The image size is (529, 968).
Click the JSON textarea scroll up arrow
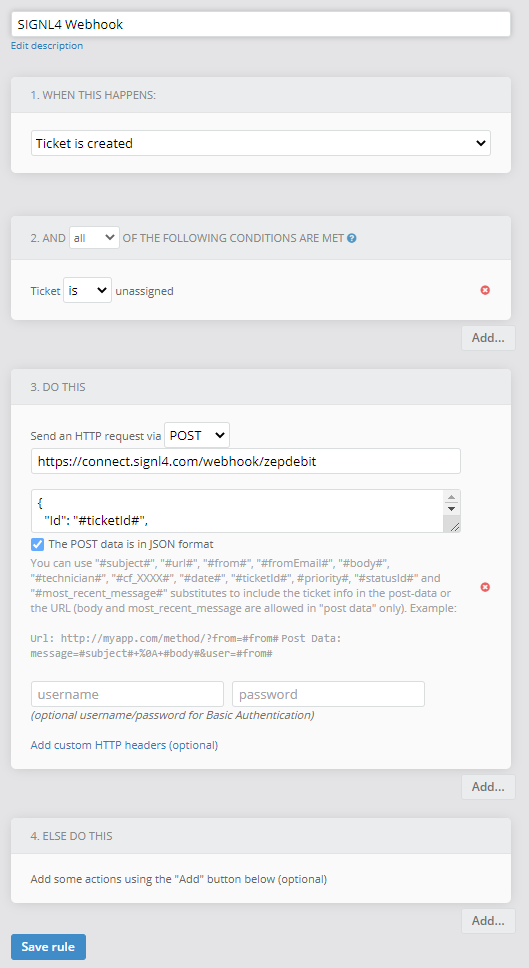click(452, 498)
